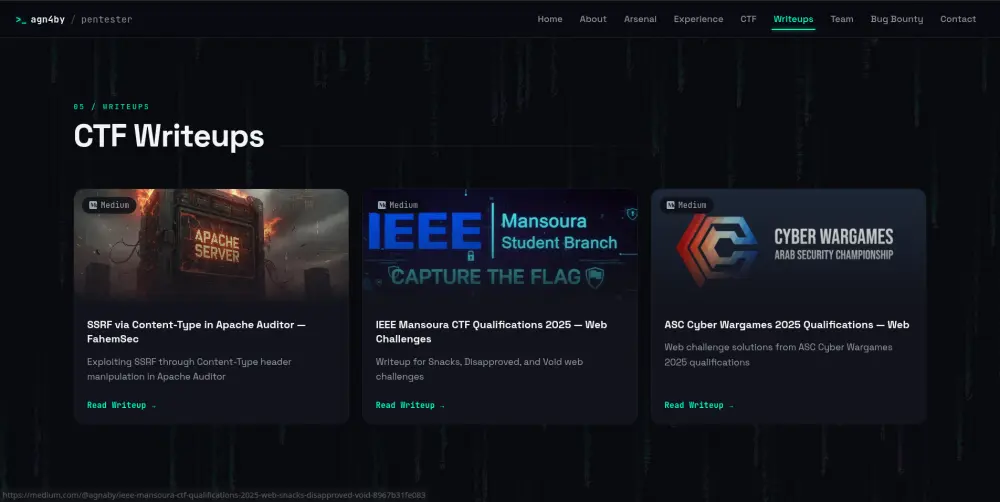Open SSRF via Content-Type writeup title
Screen dimensions: 1000x502
(x=196, y=332)
